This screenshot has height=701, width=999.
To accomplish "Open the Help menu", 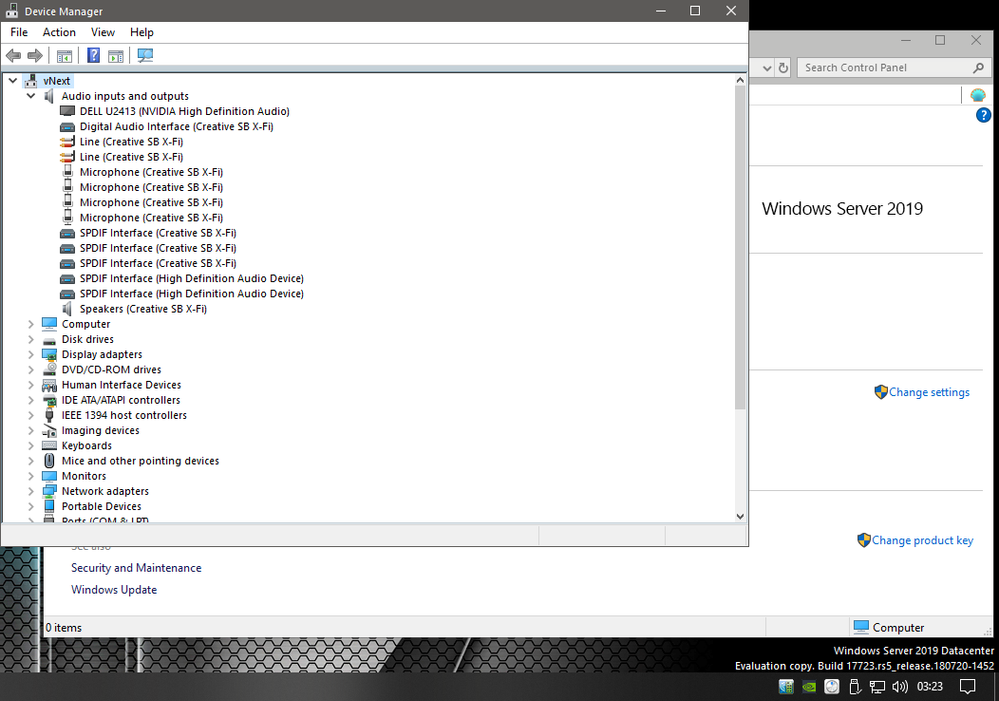I will click(x=141, y=33).
